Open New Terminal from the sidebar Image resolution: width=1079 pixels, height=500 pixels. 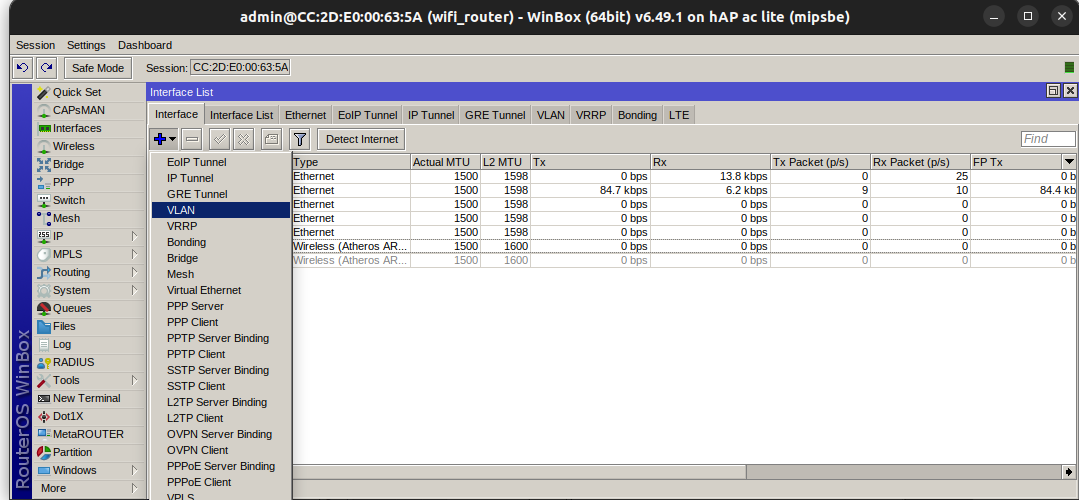(x=86, y=398)
